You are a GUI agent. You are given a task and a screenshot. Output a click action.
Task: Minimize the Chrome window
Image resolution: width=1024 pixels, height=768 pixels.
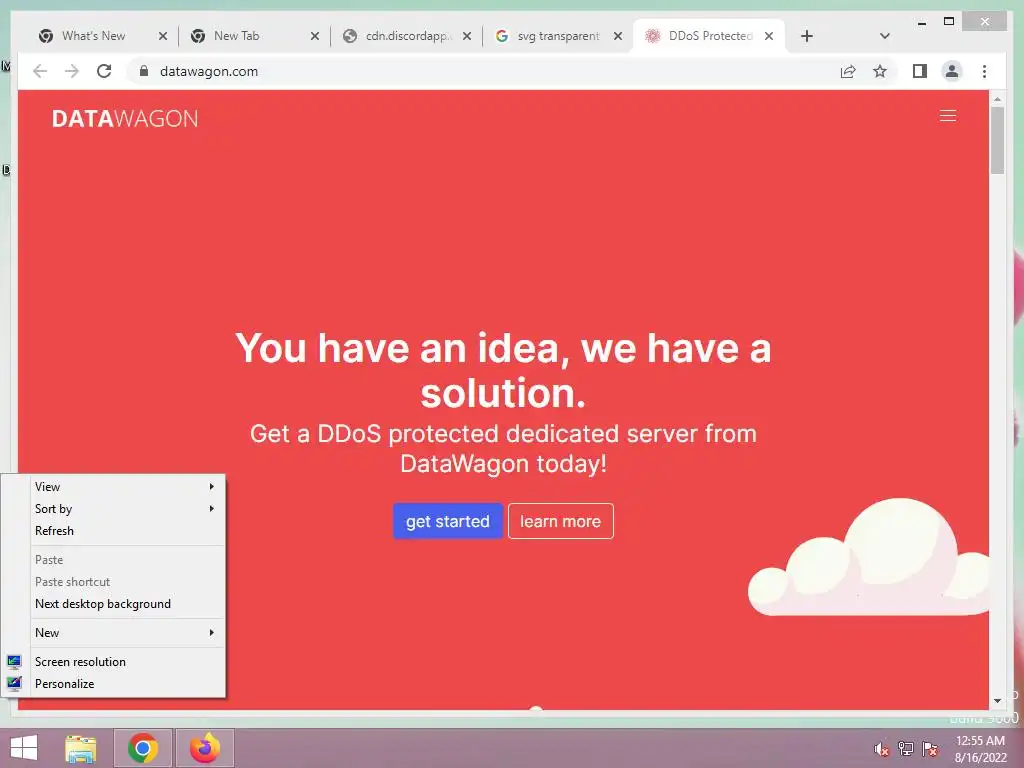pyautogui.click(x=922, y=22)
